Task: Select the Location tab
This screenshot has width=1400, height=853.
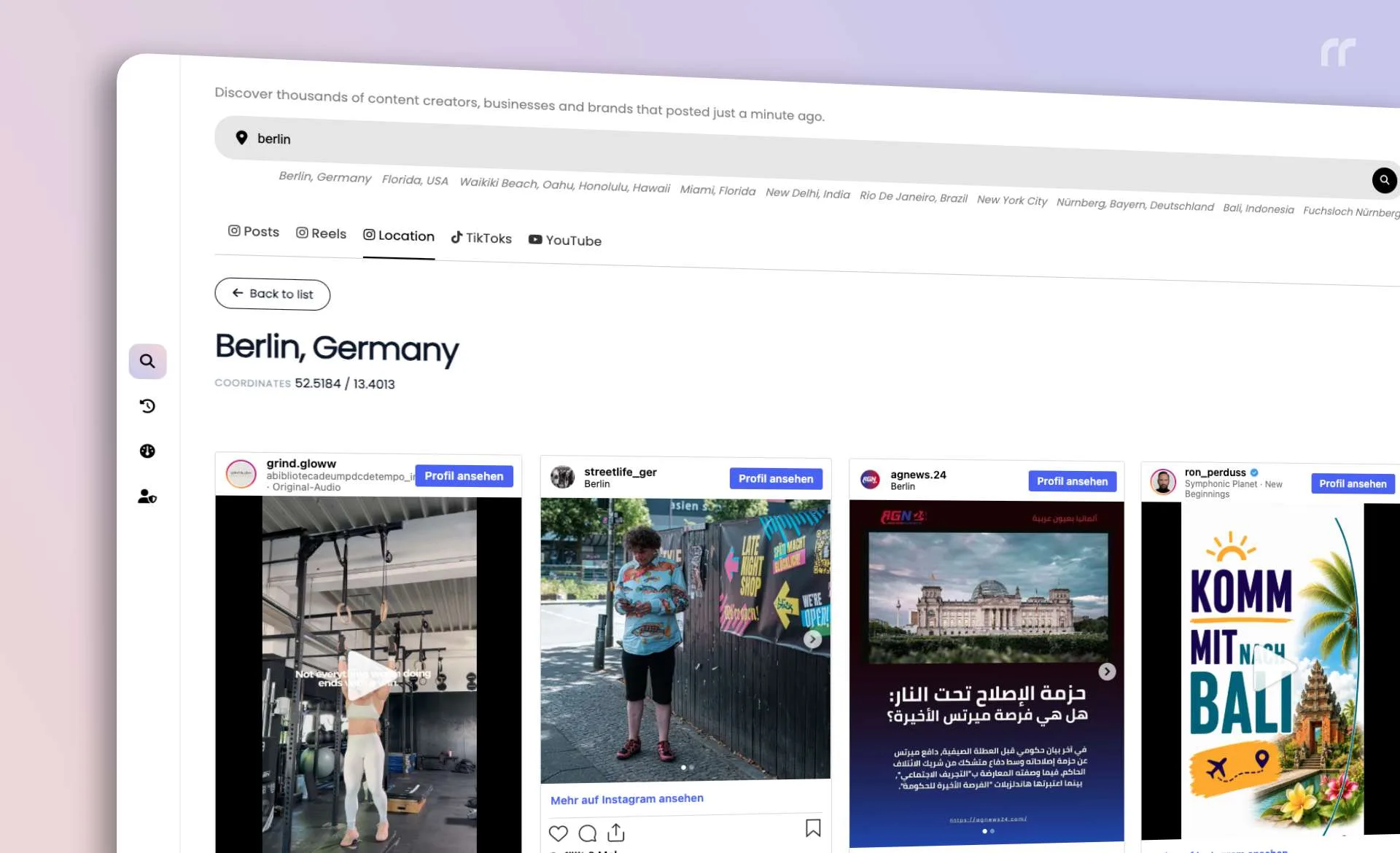Action: [399, 235]
